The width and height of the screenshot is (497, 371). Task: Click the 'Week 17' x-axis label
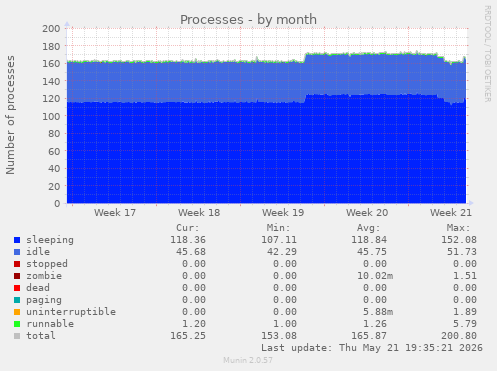(x=115, y=213)
